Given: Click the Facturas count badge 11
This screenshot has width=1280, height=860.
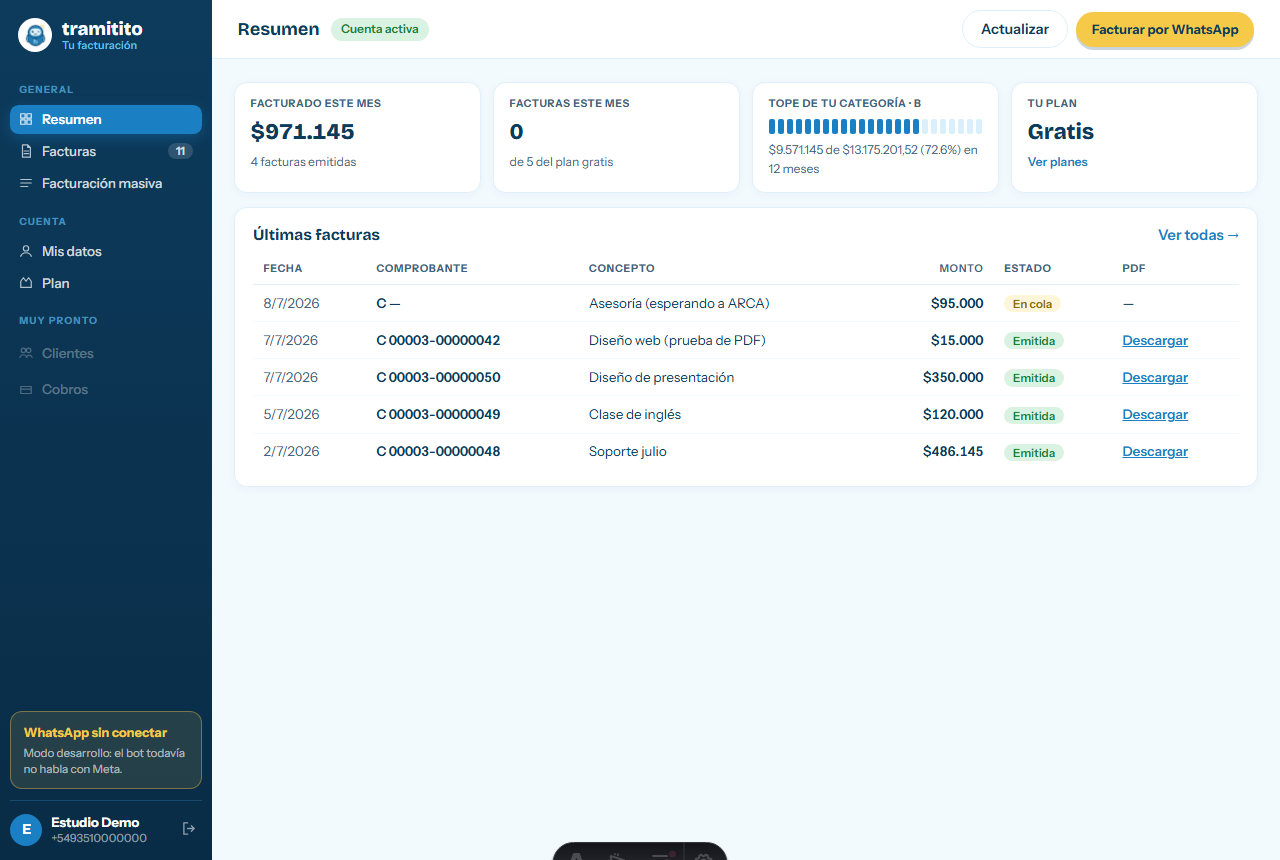Looking at the screenshot, I should tap(180, 151).
